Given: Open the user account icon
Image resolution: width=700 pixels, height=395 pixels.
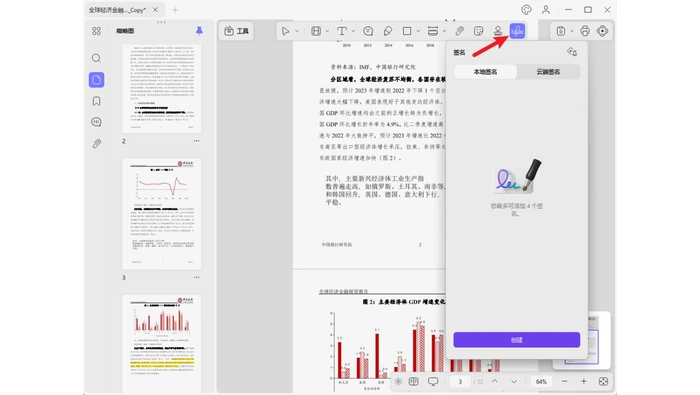Looking at the screenshot, I should 546,10.
